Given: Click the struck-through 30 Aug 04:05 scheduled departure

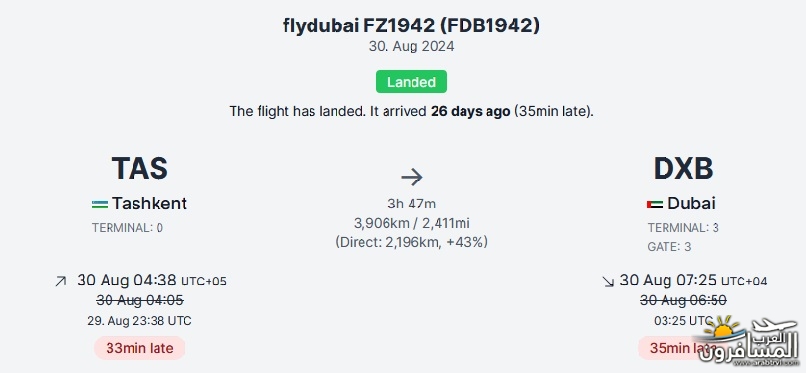Looking at the screenshot, I should [x=140, y=300].
